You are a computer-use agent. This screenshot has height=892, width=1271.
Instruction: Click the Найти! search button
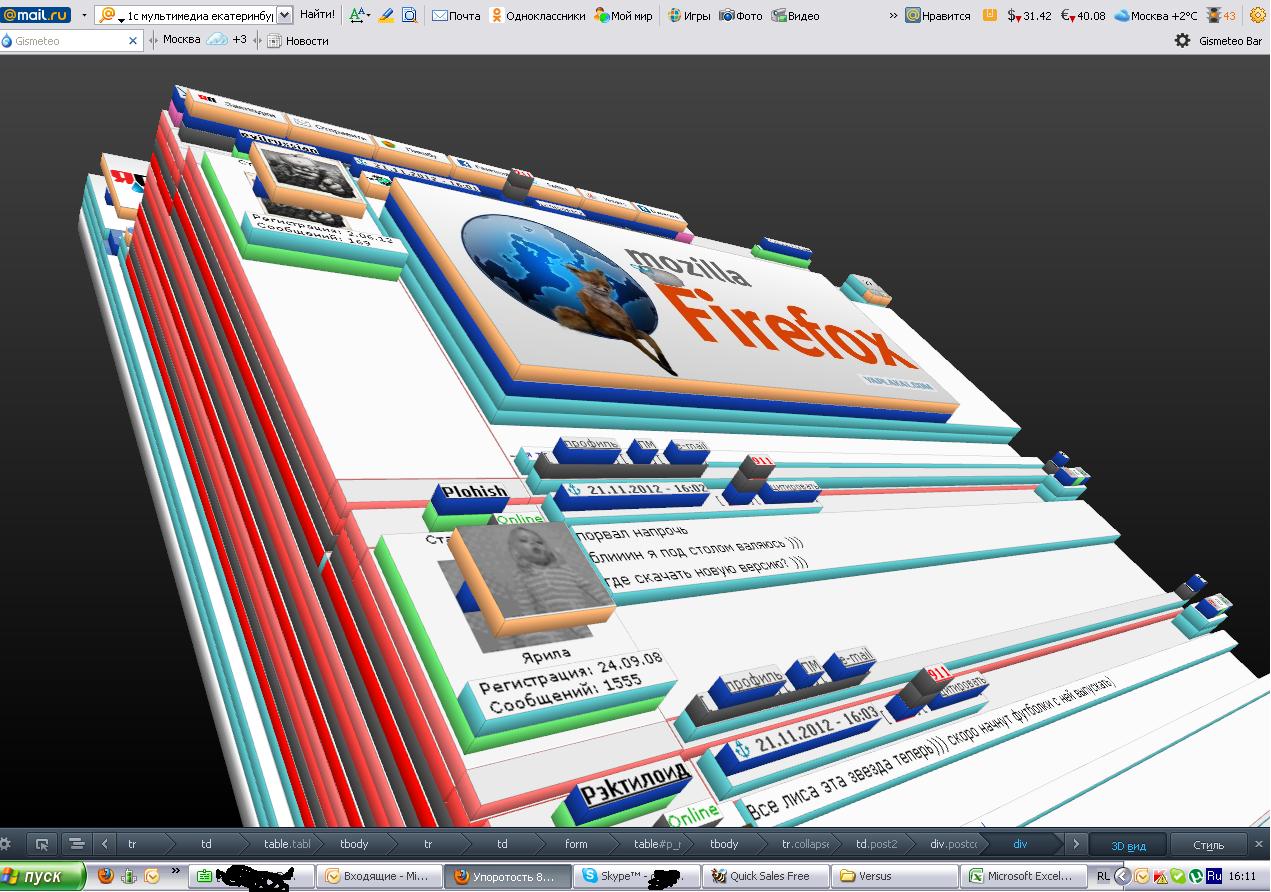point(317,15)
